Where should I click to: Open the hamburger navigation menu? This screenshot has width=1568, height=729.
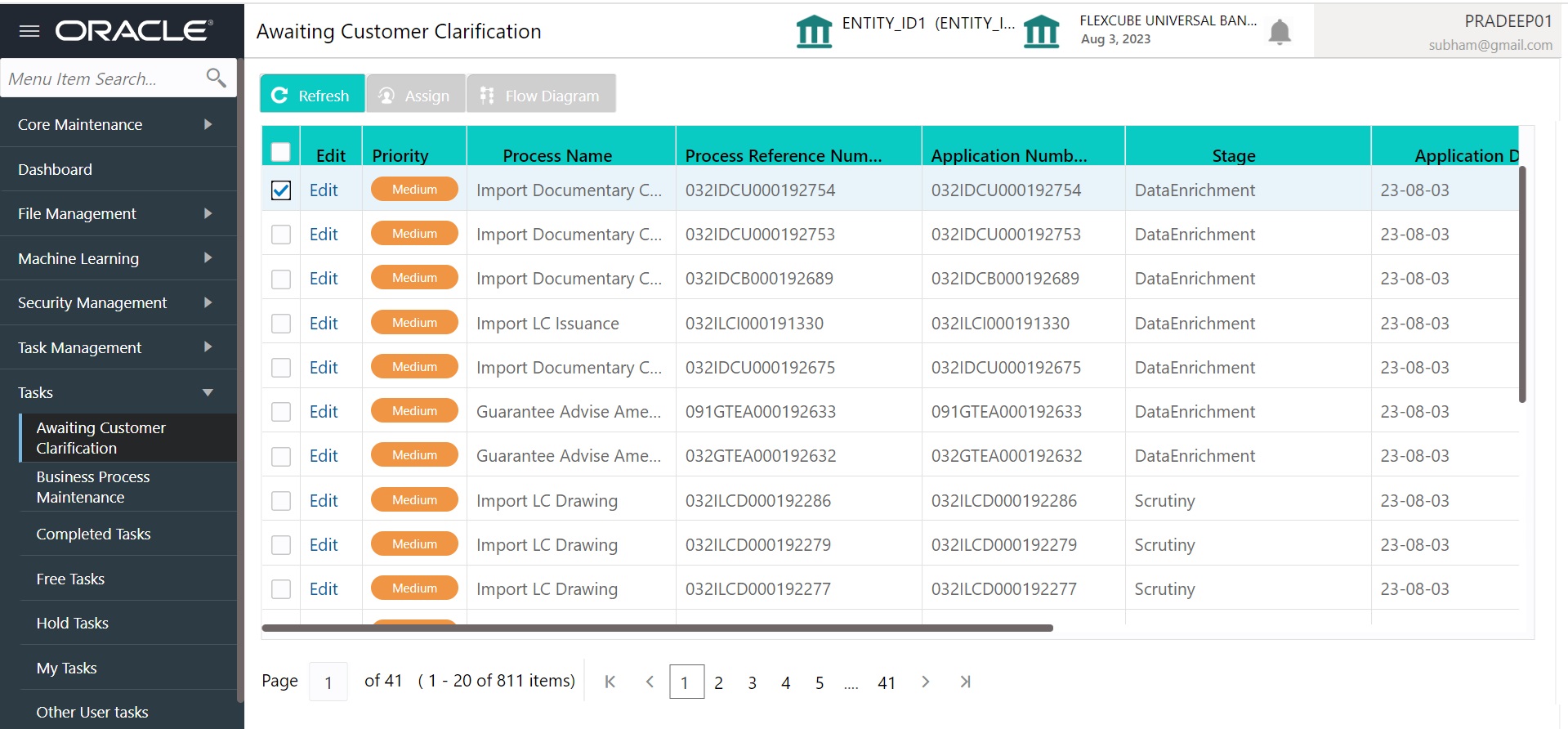tap(29, 31)
